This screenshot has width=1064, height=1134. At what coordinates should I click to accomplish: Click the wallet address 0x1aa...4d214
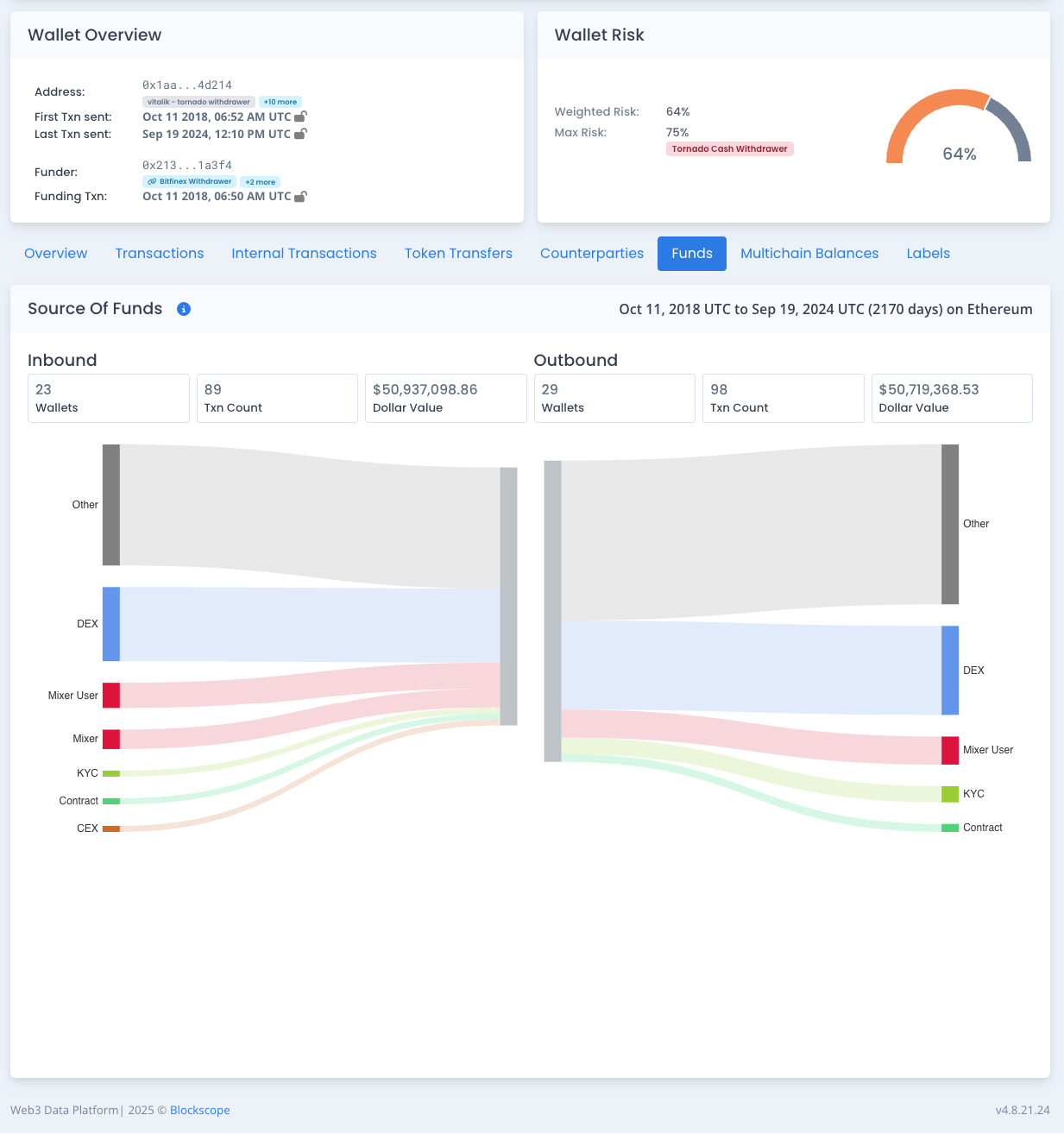click(x=187, y=85)
